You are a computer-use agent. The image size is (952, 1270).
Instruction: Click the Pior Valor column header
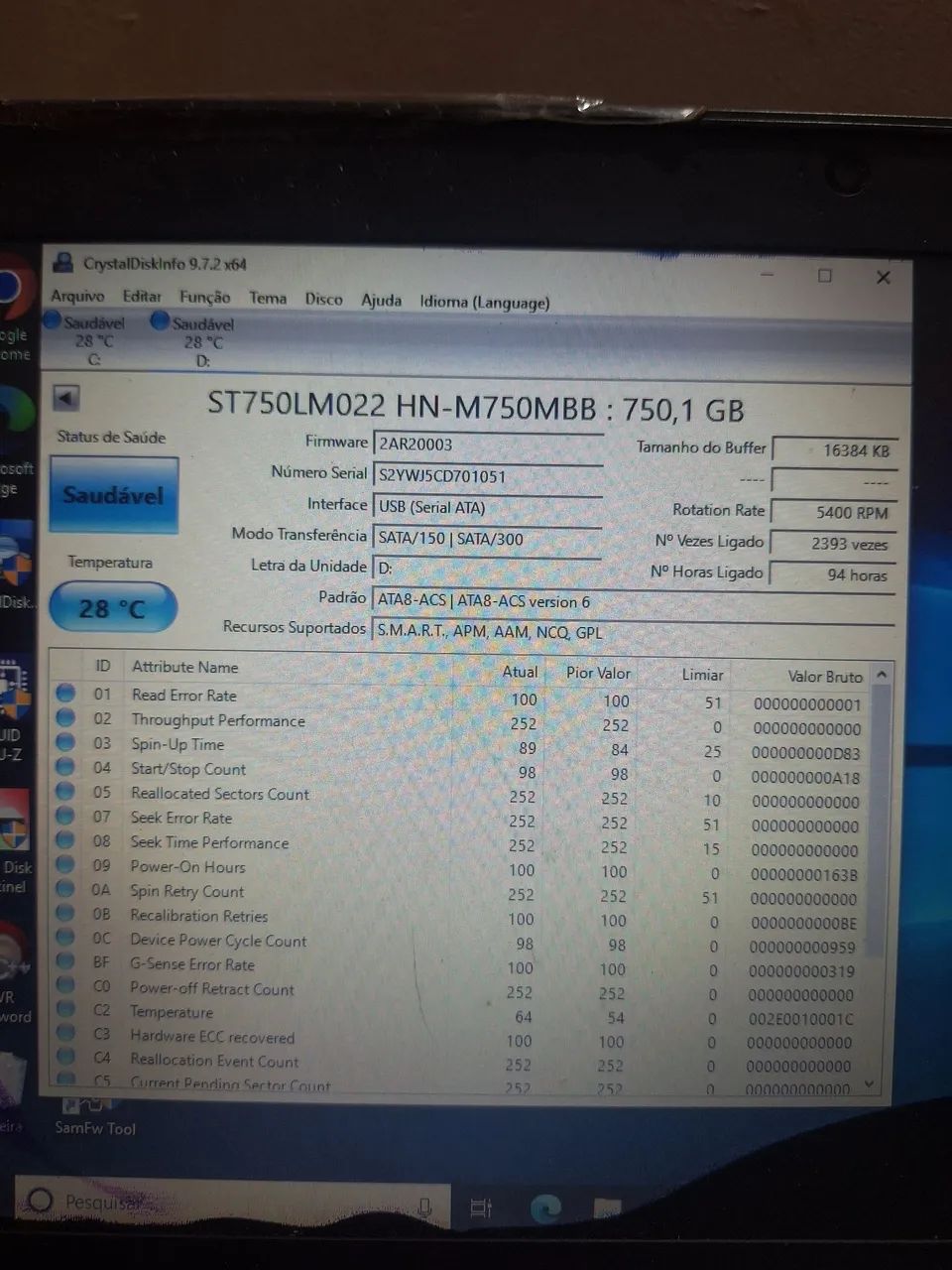pos(598,673)
